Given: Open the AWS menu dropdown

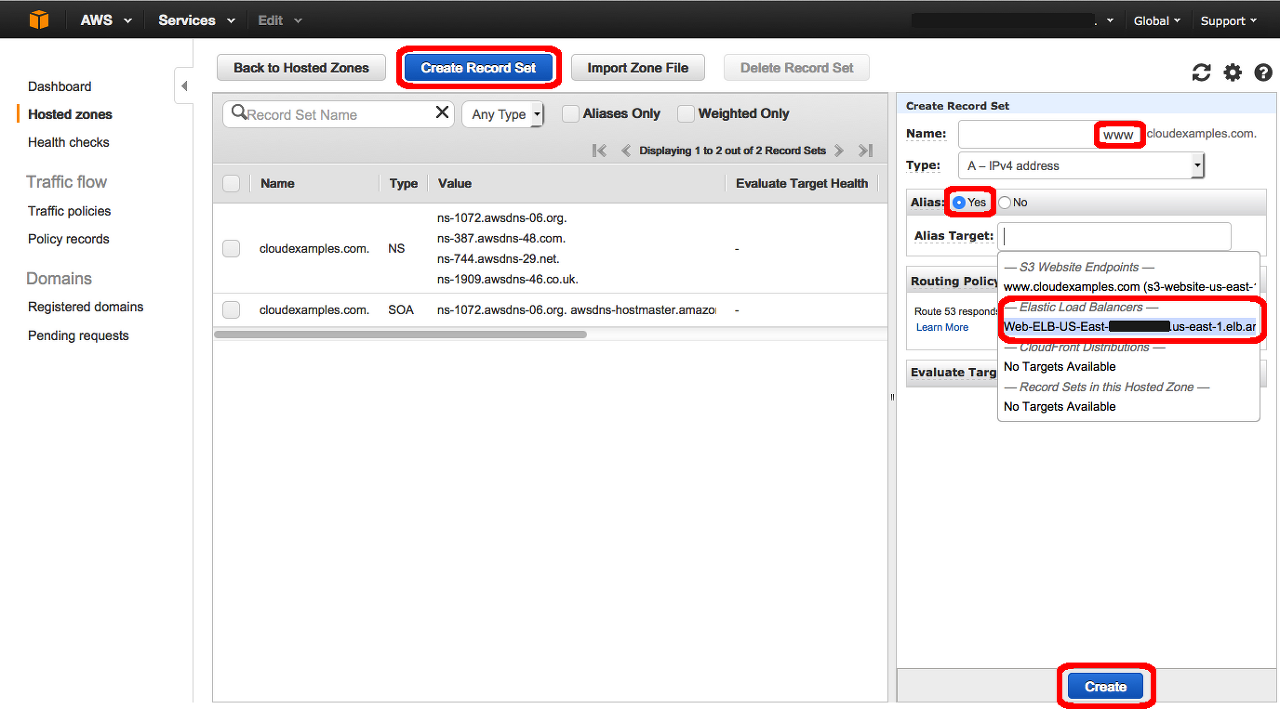Looking at the screenshot, I should click(107, 20).
